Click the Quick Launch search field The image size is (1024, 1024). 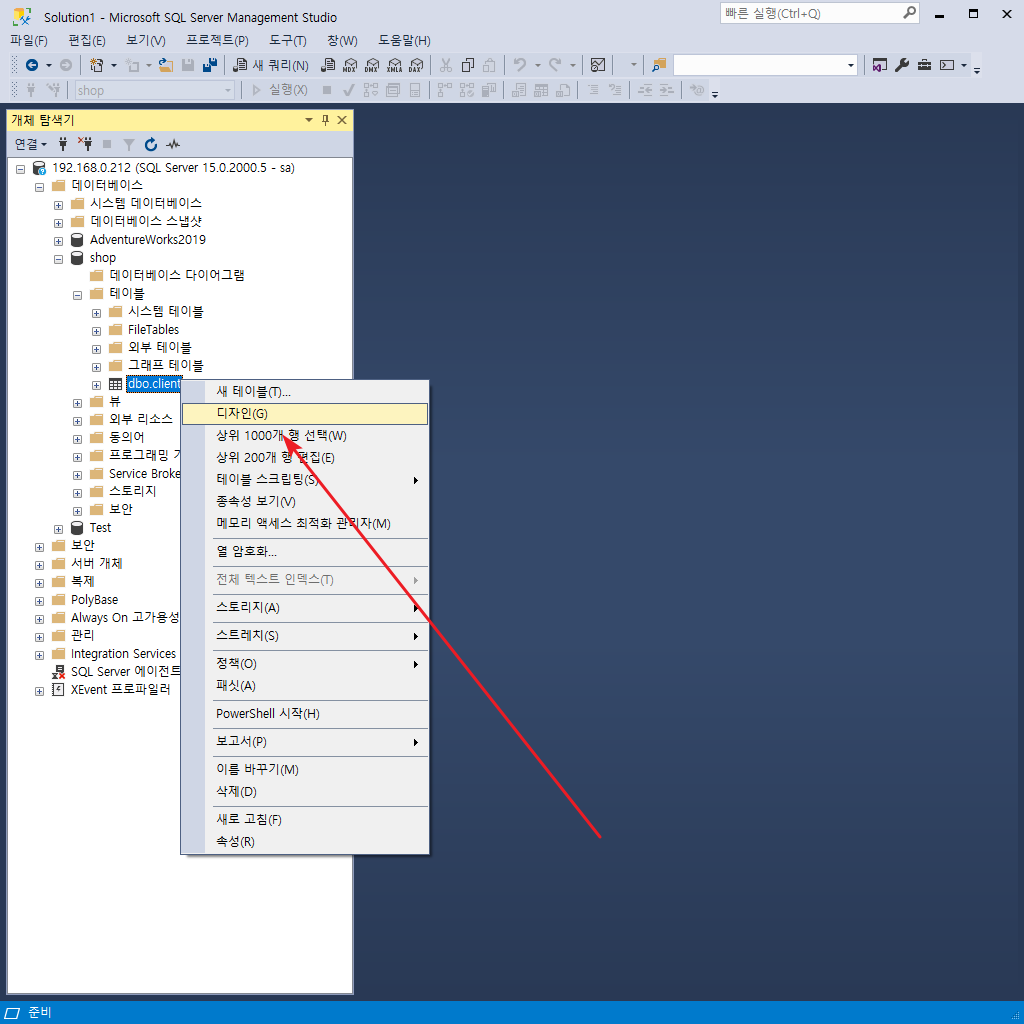tap(819, 13)
